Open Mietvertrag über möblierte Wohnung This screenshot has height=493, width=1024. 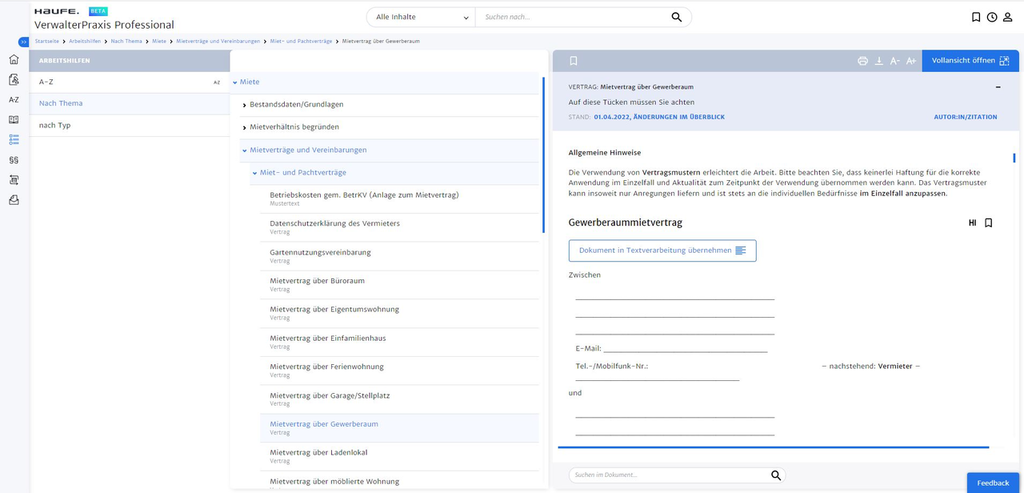(x=399, y=482)
